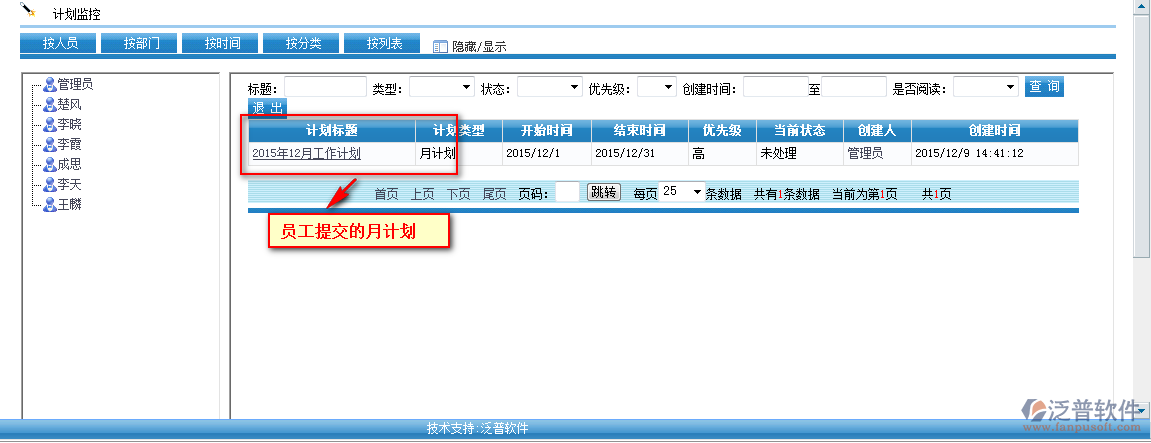The image size is (1151, 443).
Task: Open the 2015年12月工作计划 link
Action: click(306, 154)
